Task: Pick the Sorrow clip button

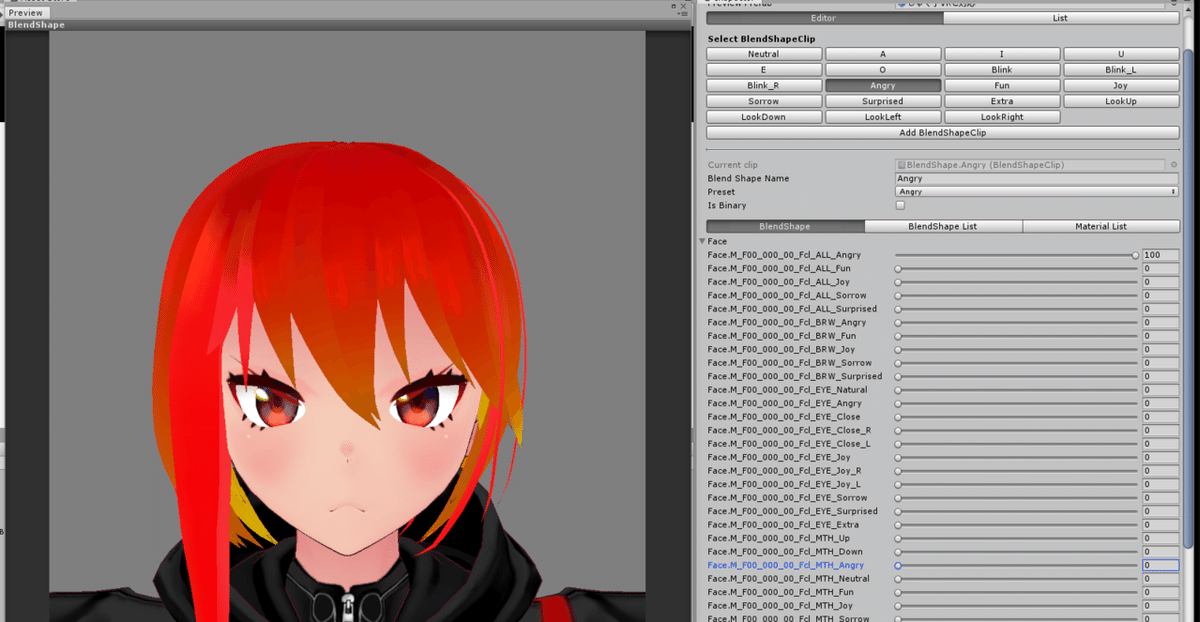Action: coord(764,101)
